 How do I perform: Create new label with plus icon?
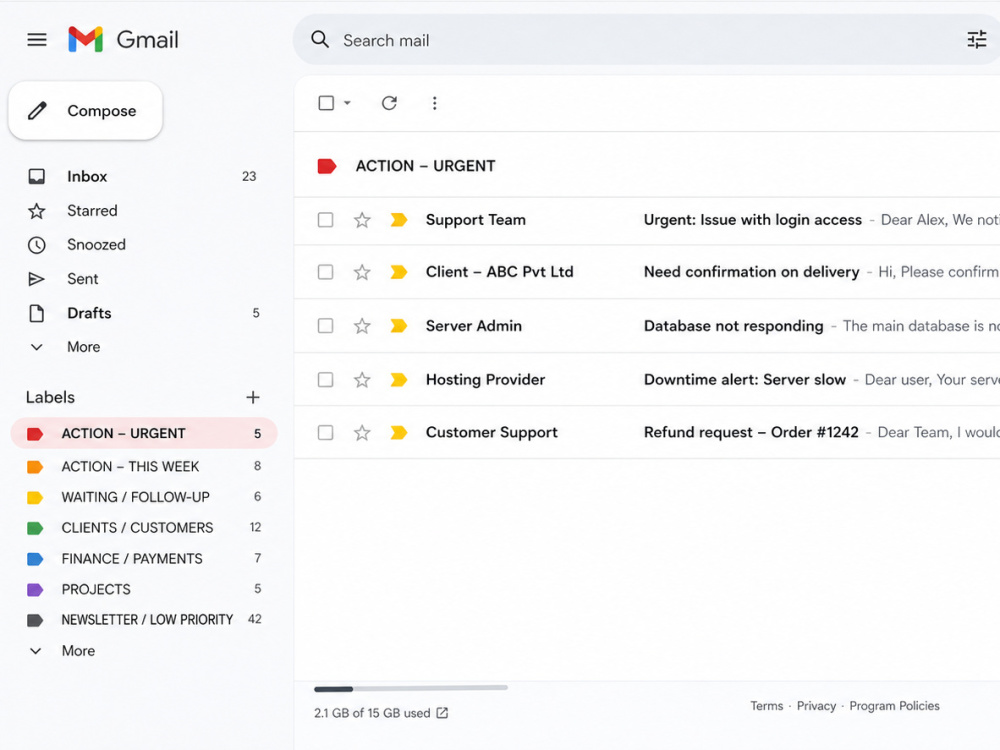click(x=253, y=397)
